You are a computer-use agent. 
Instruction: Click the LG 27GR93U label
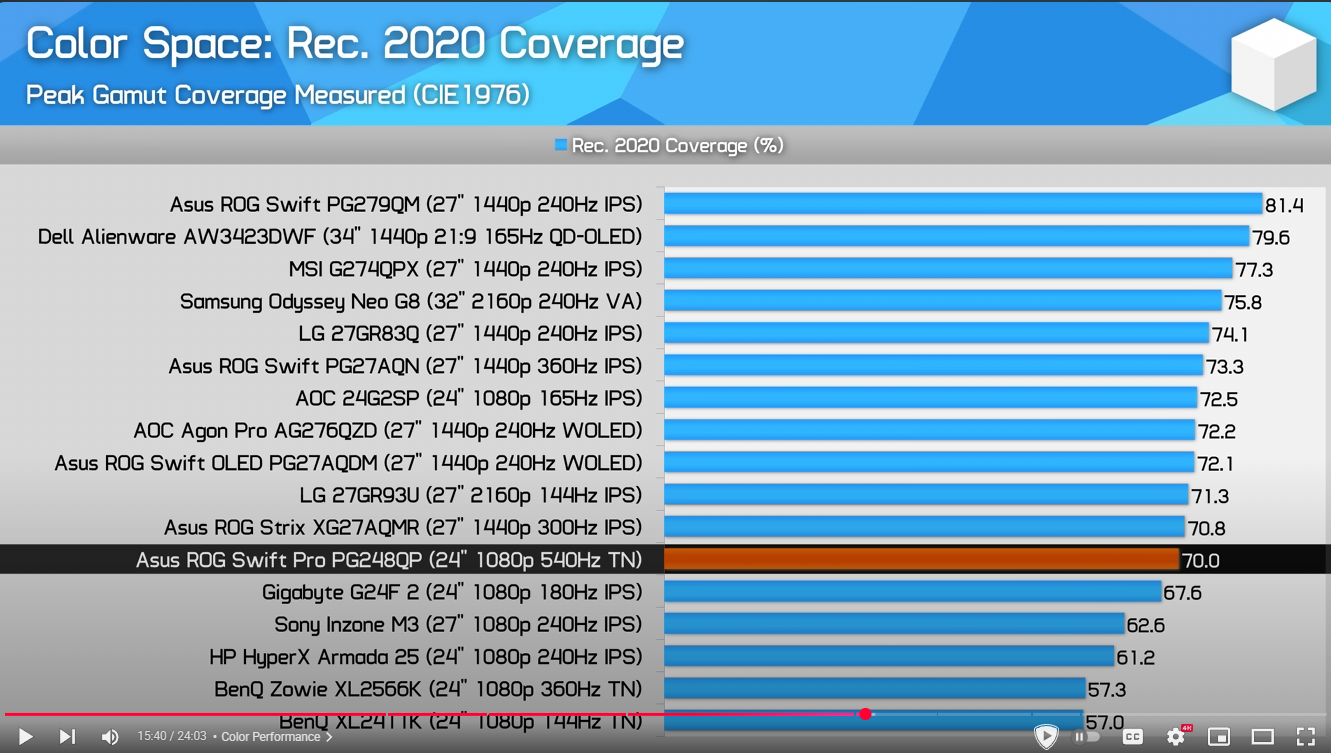click(471, 495)
